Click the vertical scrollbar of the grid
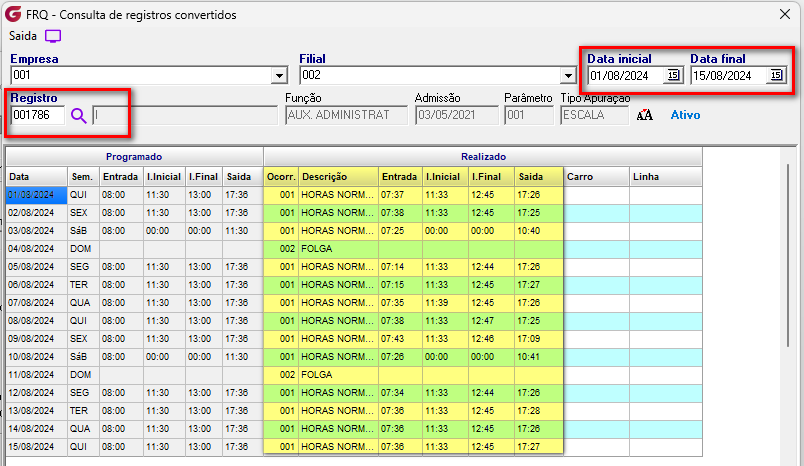804x466 pixels. [x=789, y=256]
